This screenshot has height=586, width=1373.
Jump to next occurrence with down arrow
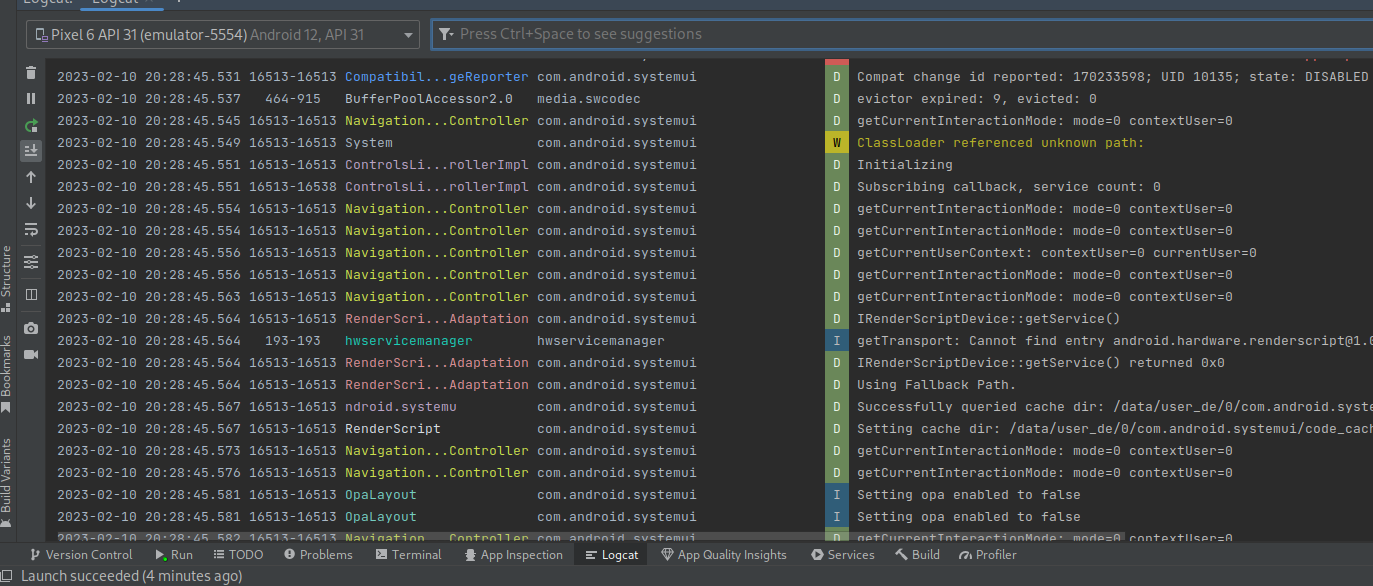[30, 203]
